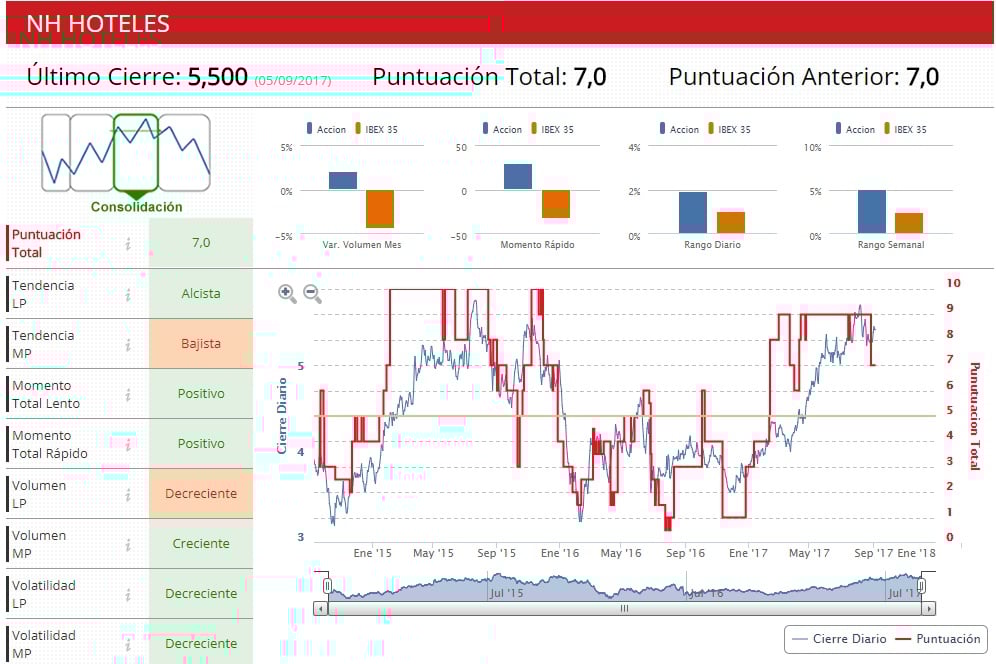996x664 pixels.
Task: Toggle IBEX 35 series in Rango Semanal chart
Action: click(905, 129)
